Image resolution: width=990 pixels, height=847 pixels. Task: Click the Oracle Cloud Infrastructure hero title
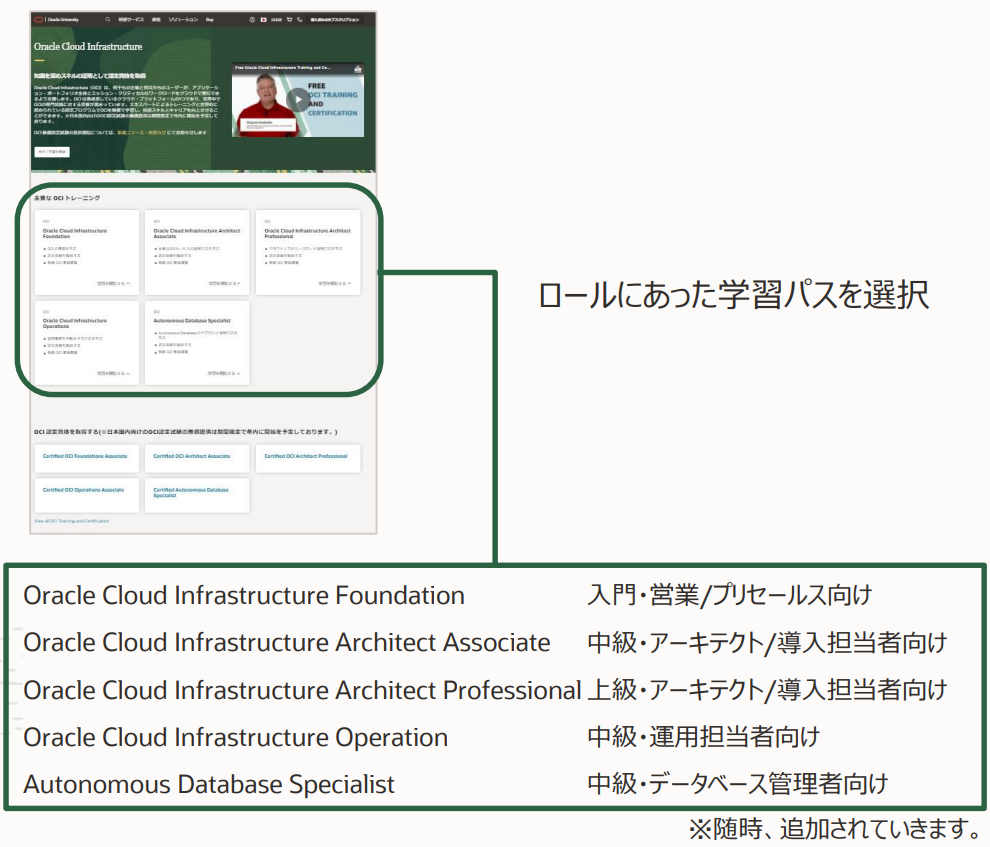tap(88, 47)
